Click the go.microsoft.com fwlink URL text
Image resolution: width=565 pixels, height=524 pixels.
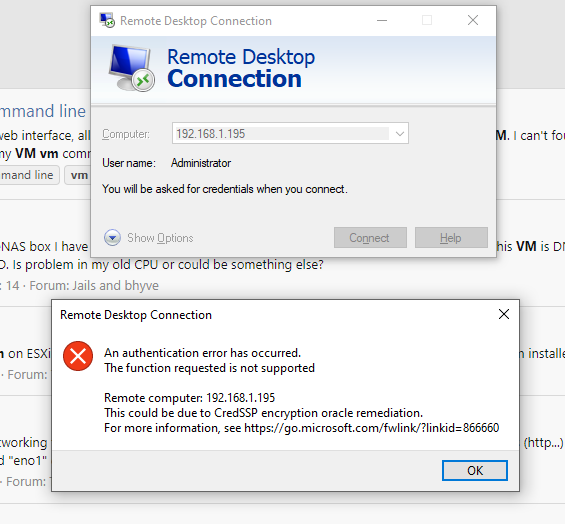(x=372, y=428)
